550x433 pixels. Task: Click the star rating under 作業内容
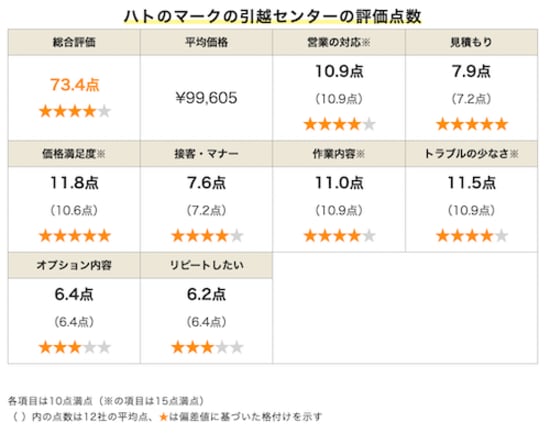(340, 235)
